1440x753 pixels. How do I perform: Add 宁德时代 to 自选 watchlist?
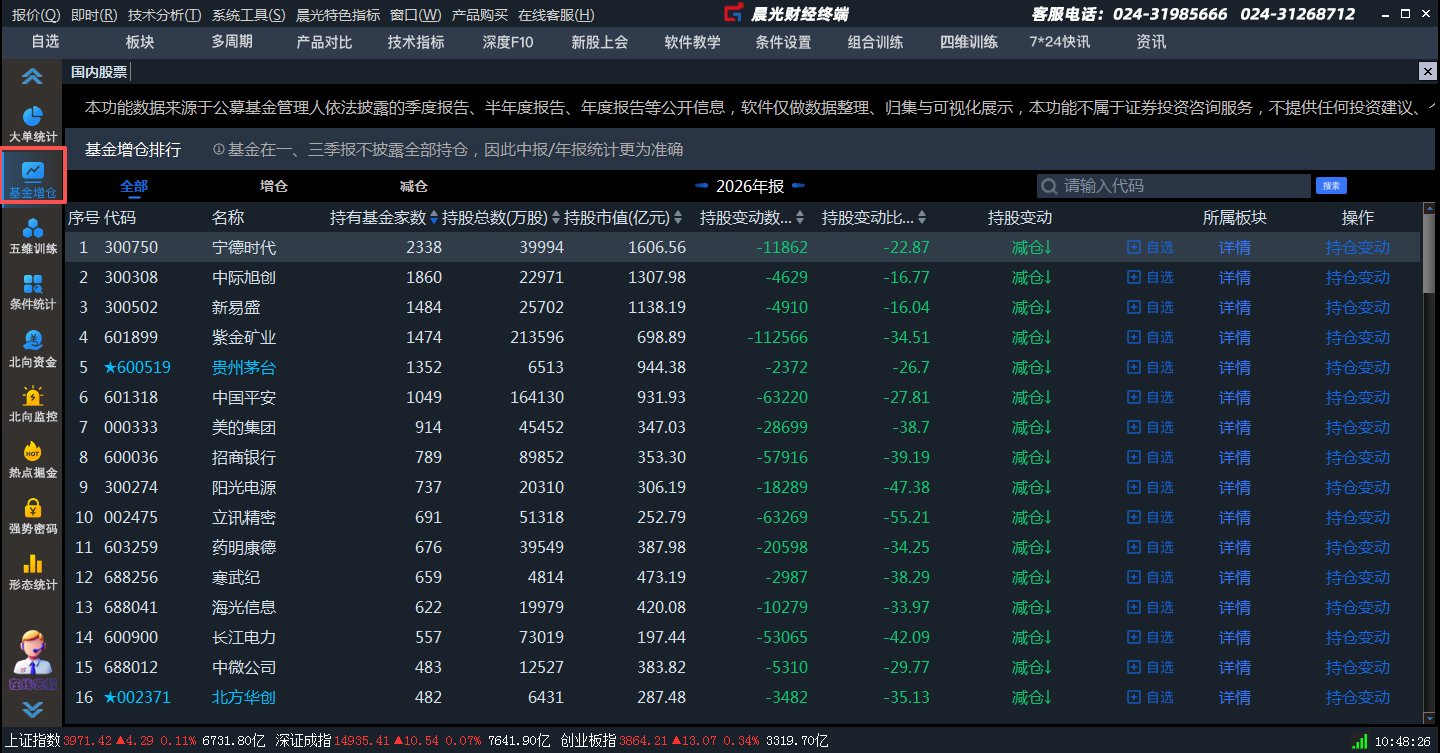pos(1150,247)
